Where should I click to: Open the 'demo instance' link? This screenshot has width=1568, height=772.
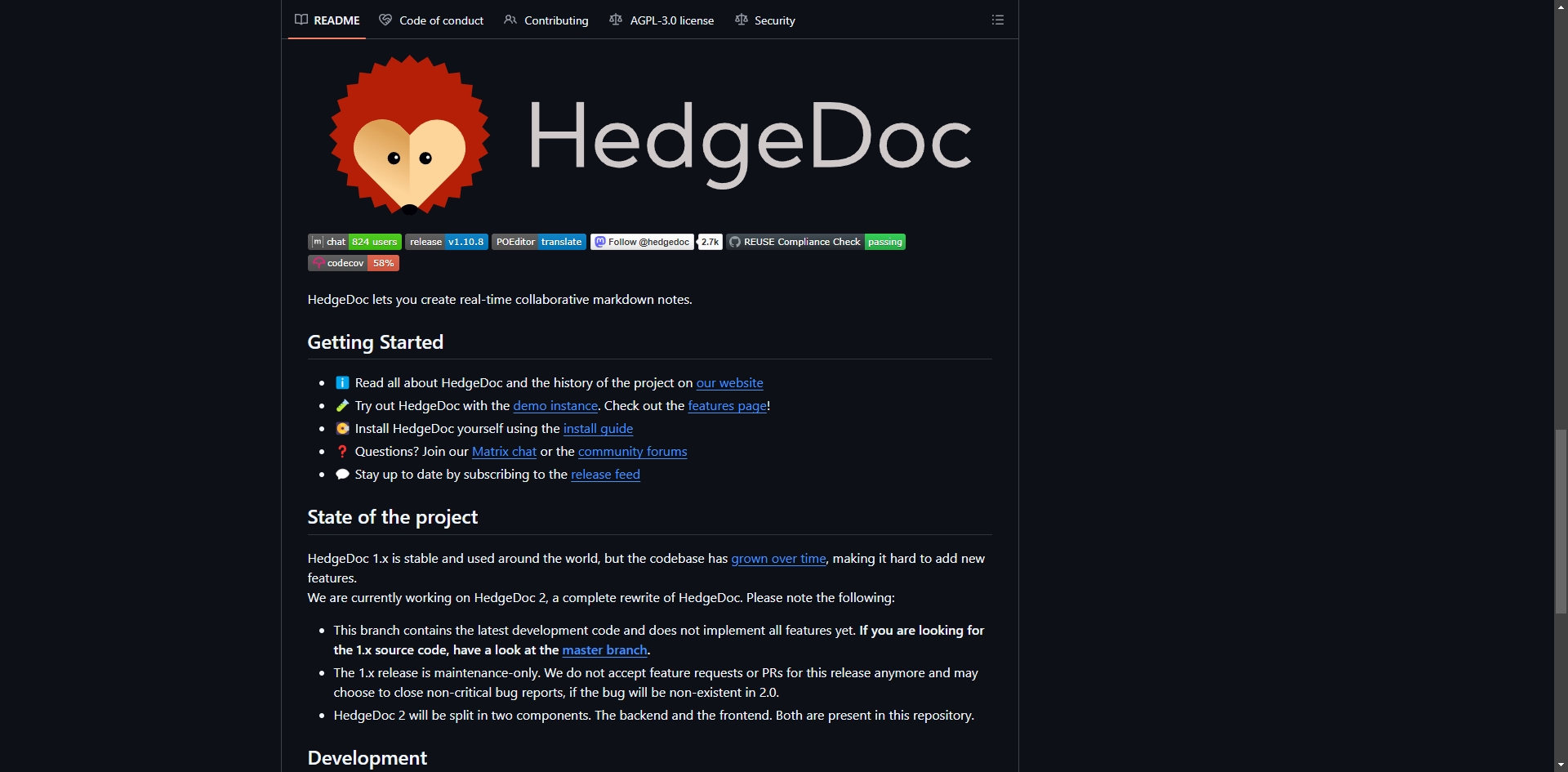555,406
